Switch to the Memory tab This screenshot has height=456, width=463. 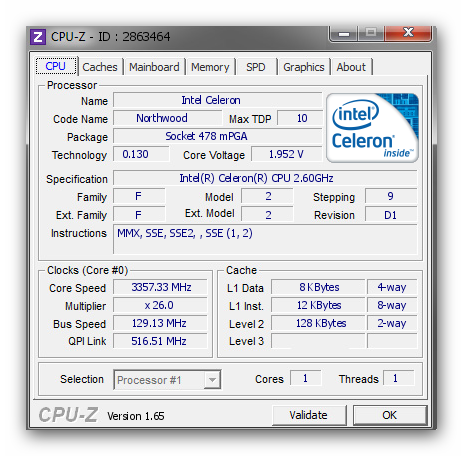(x=210, y=67)
